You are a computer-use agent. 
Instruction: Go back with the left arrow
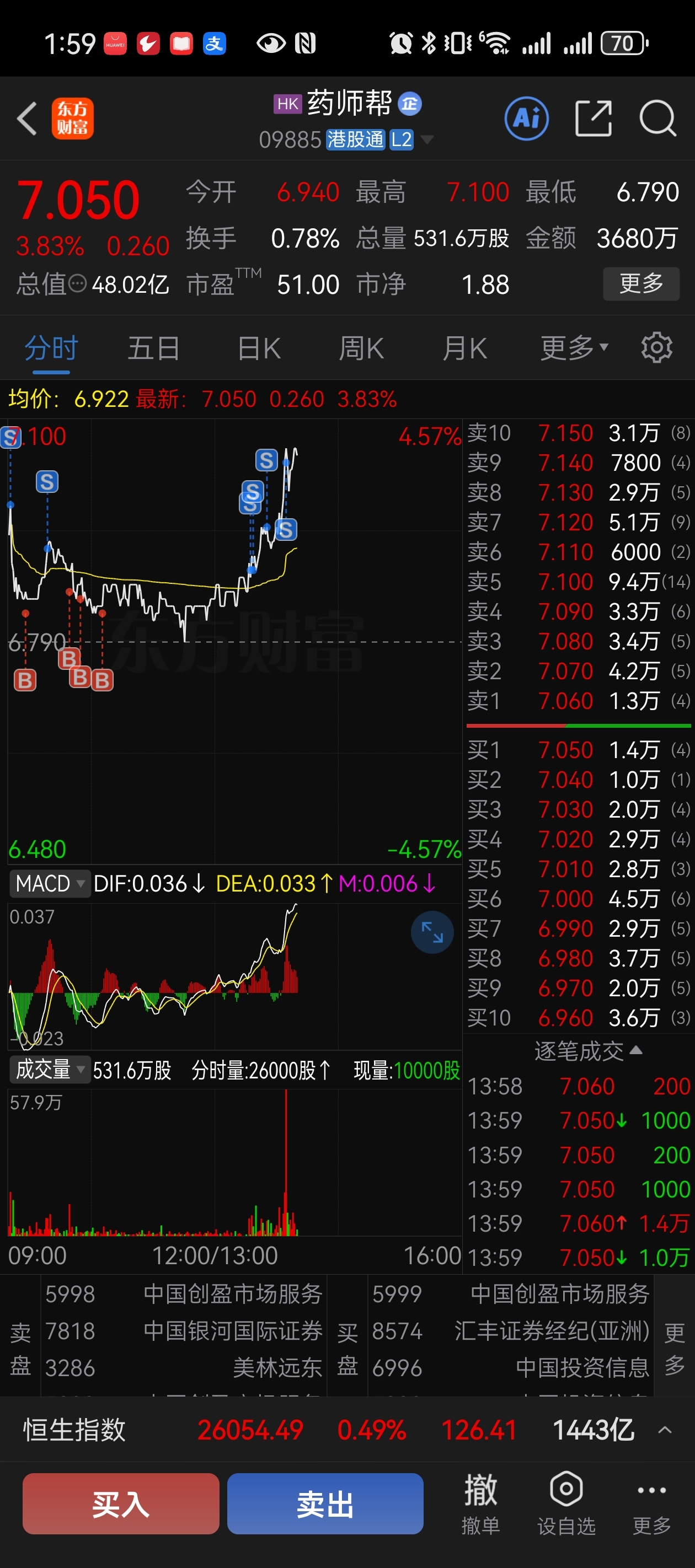pos(27,118)
